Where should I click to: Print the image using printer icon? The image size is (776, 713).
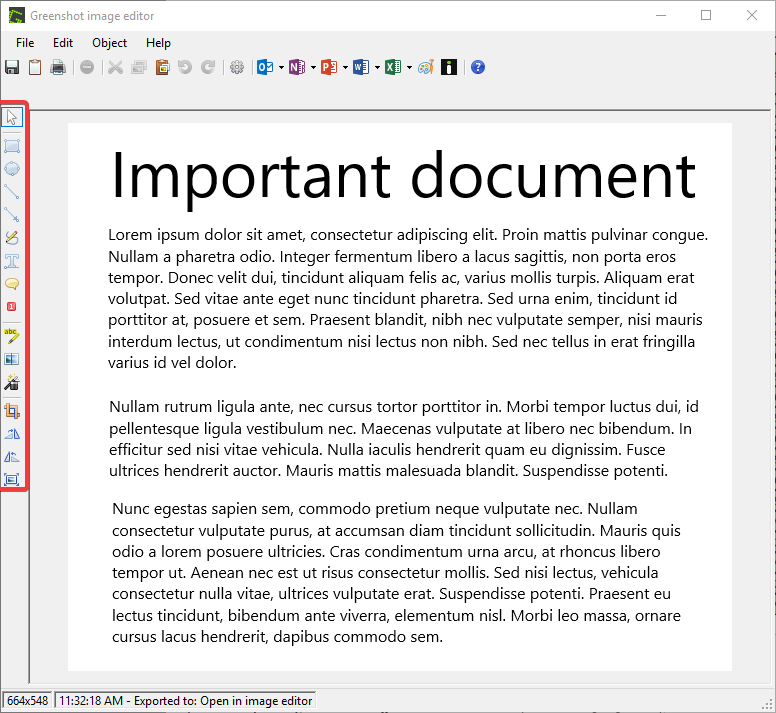tap(58, 67)
